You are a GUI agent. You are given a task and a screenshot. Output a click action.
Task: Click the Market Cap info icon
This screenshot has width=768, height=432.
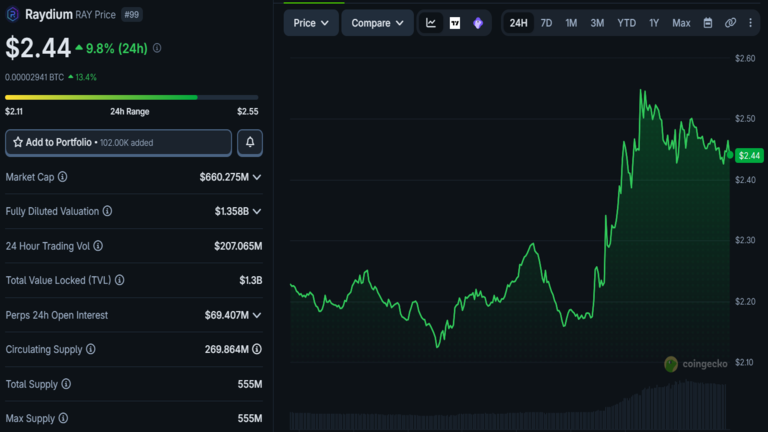[x=63, y=177]
